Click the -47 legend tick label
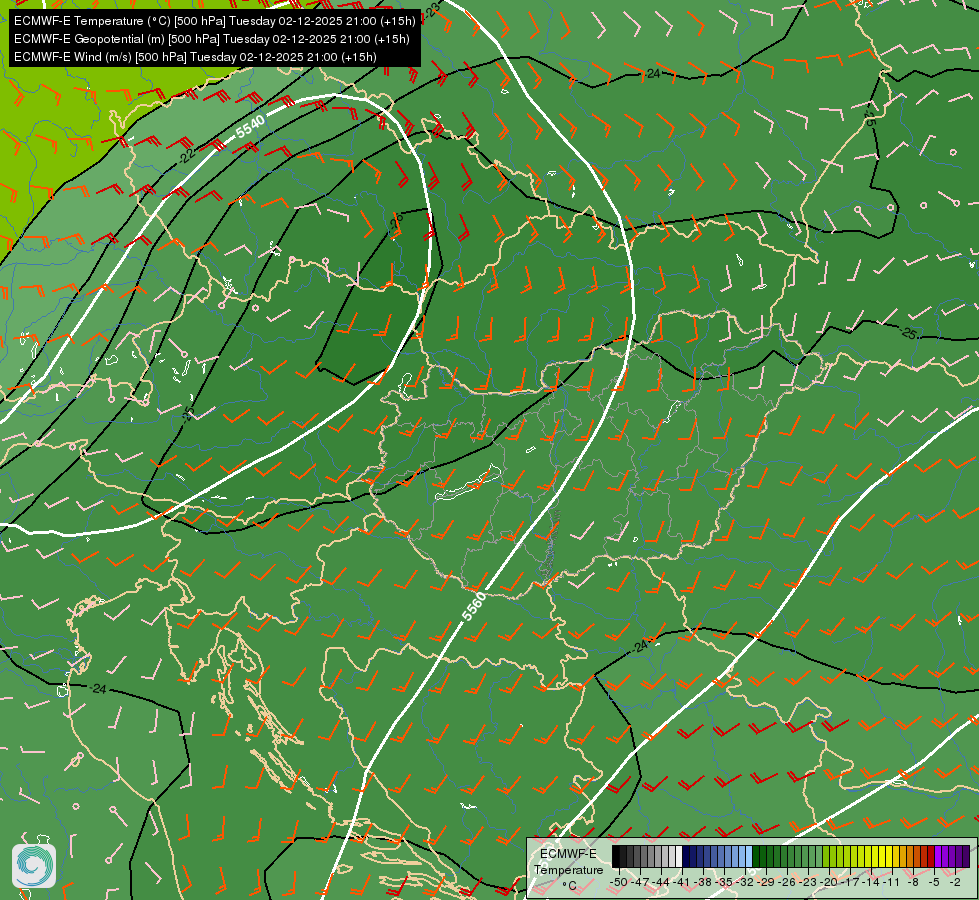The height and width of the screenshot is (900, 979). (x=640, y=882)
